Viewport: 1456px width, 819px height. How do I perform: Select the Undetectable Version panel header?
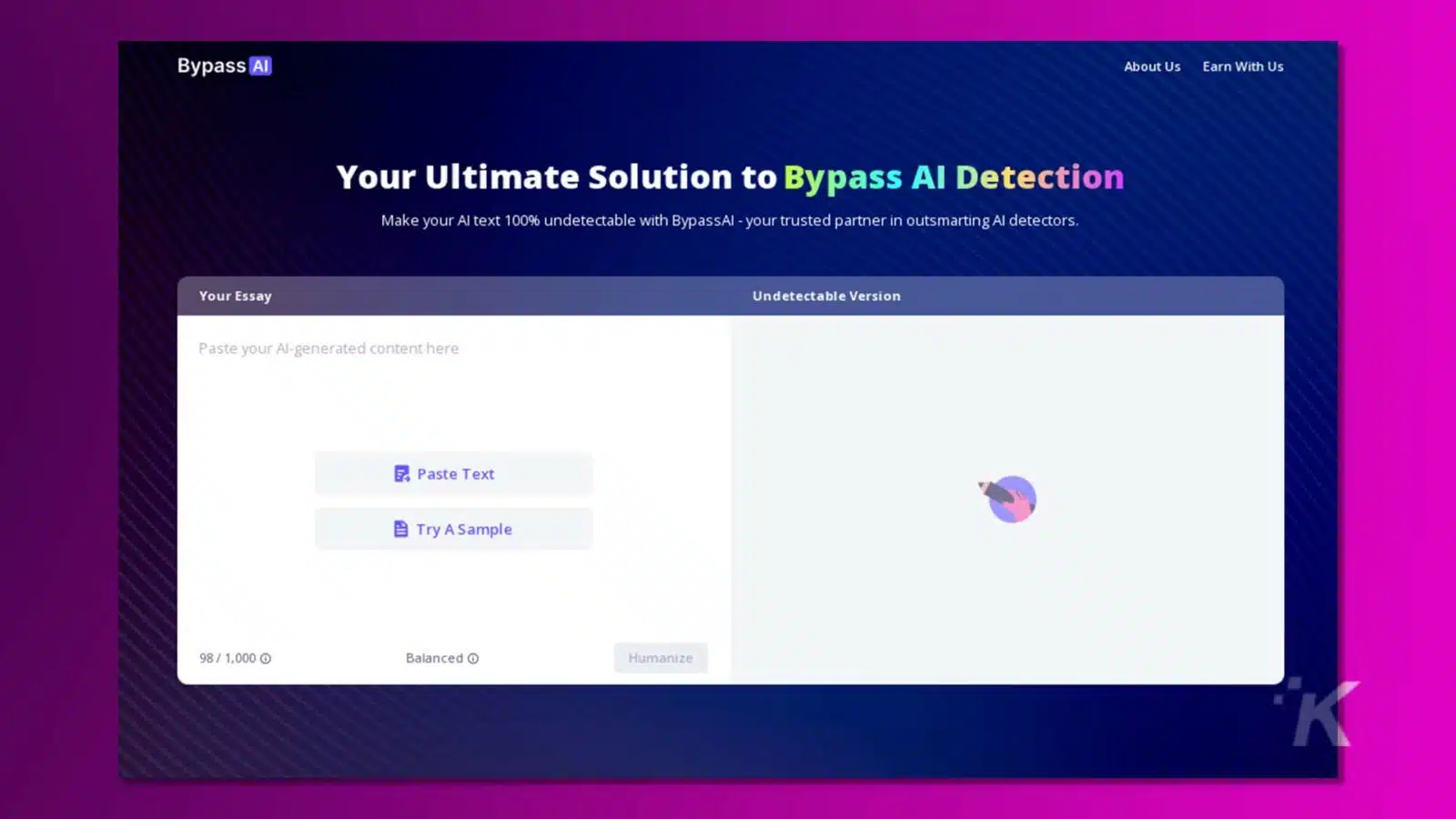point(826,296)
